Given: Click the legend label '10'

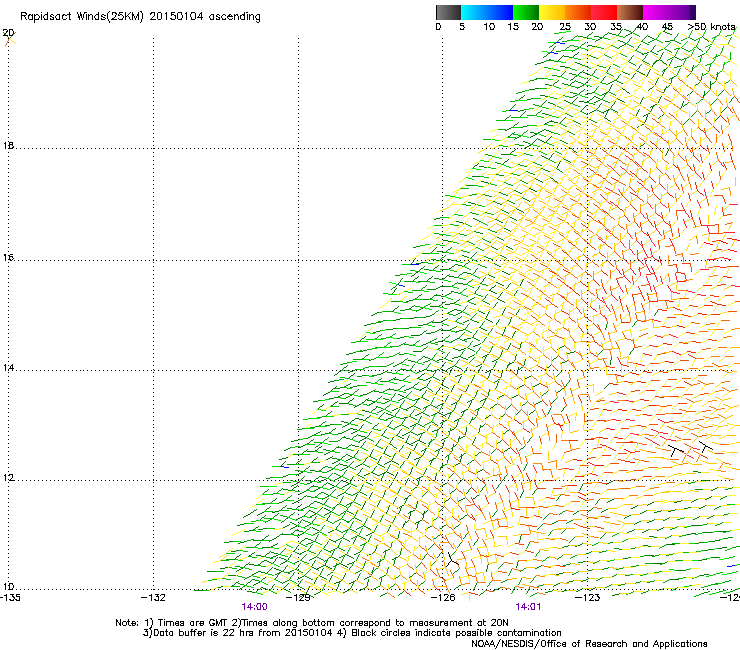Looking at the screenshot, I should tap(489, 27).
